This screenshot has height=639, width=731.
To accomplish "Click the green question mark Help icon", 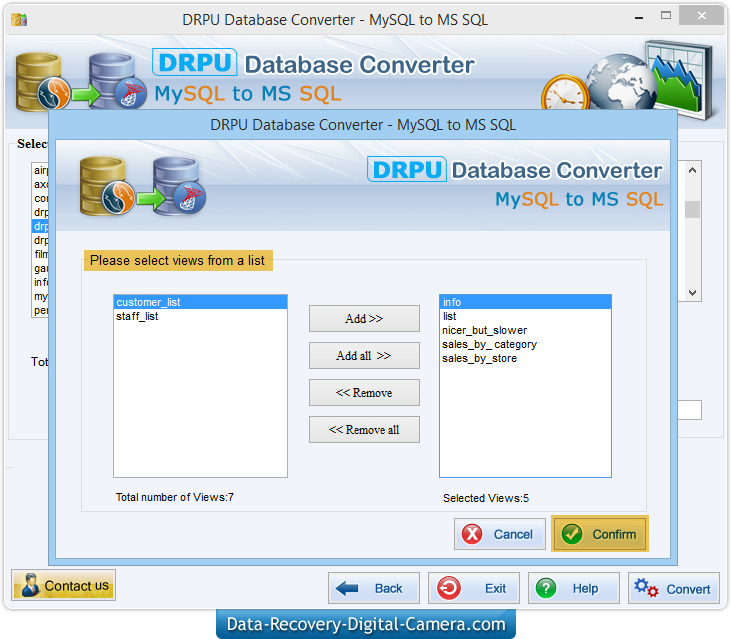I will [546, 588].
